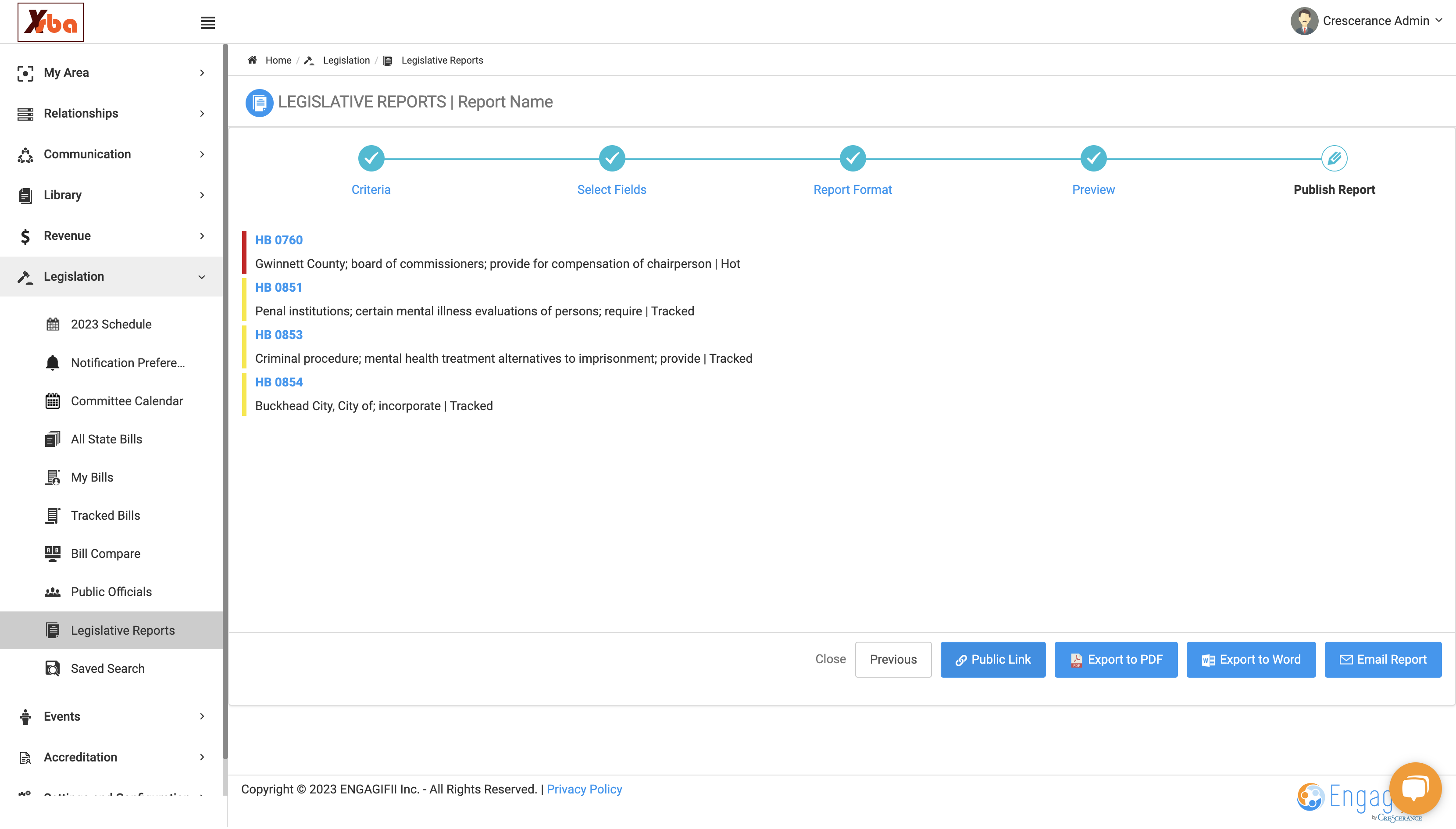1456x829 pixels.
Task: Click the Public Officials people icon
Action: coord(52,592)
